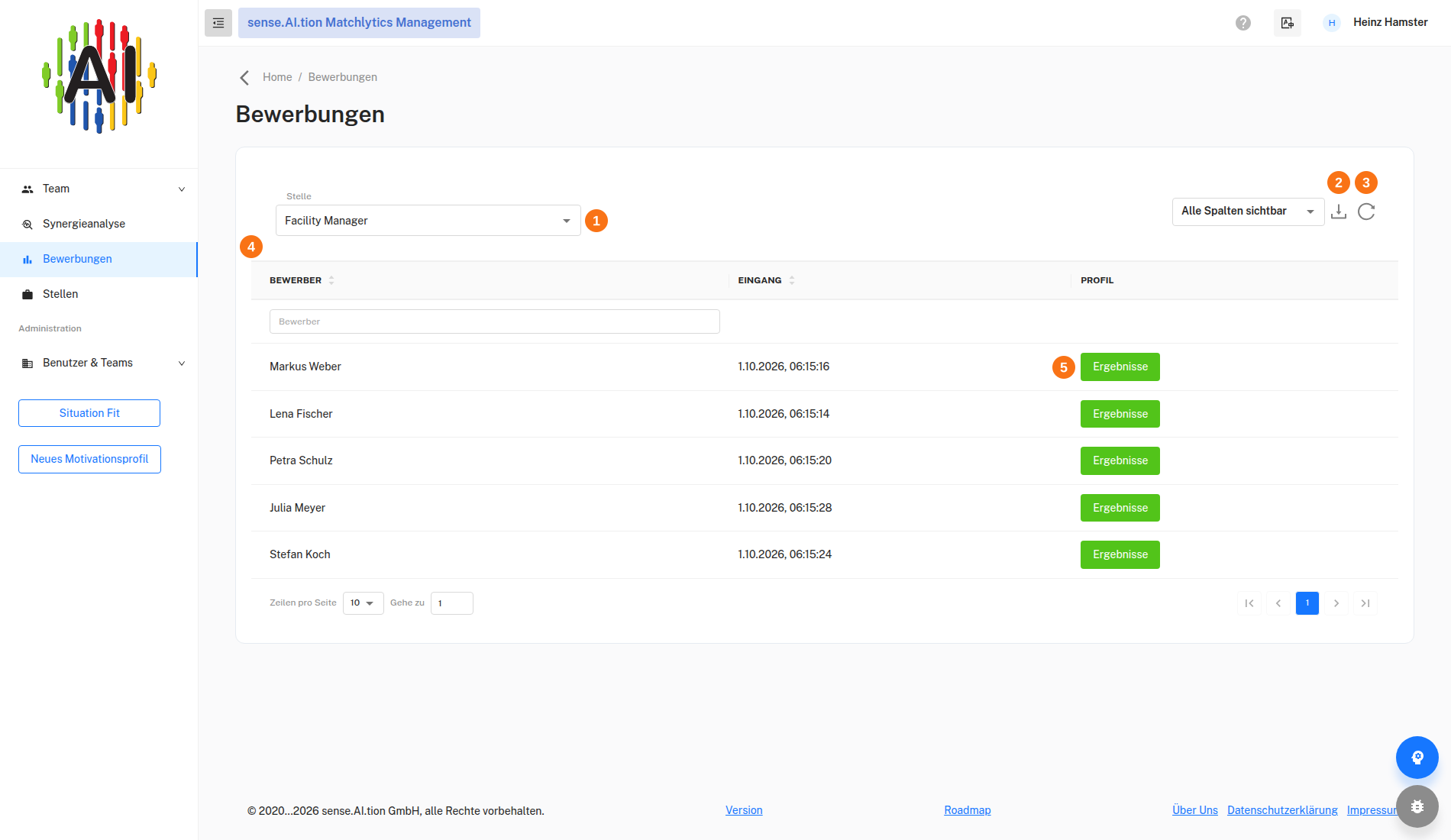Image resolution: width=1451 pixels, height=840 pixels.
Task: Open Heinz Hamster user avatar
Action: coord(1332,23)
